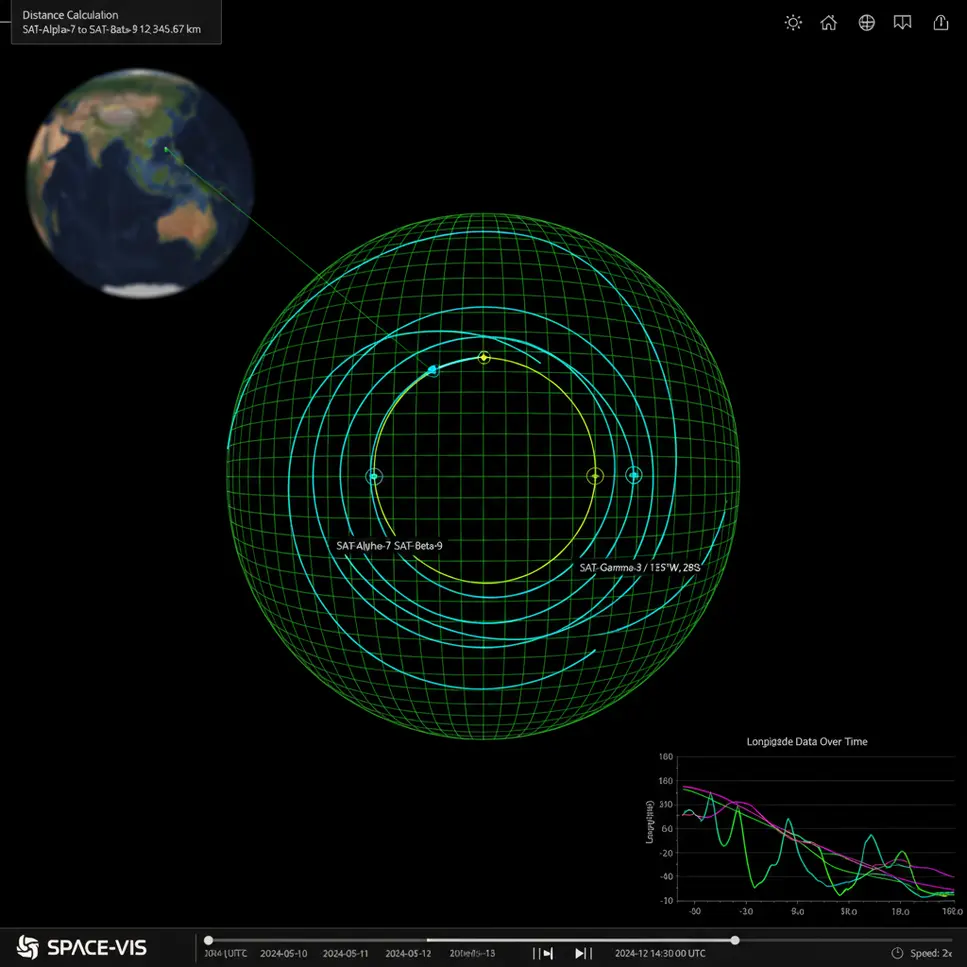
Task: Click the share/export icon
Action: point(940,23)
